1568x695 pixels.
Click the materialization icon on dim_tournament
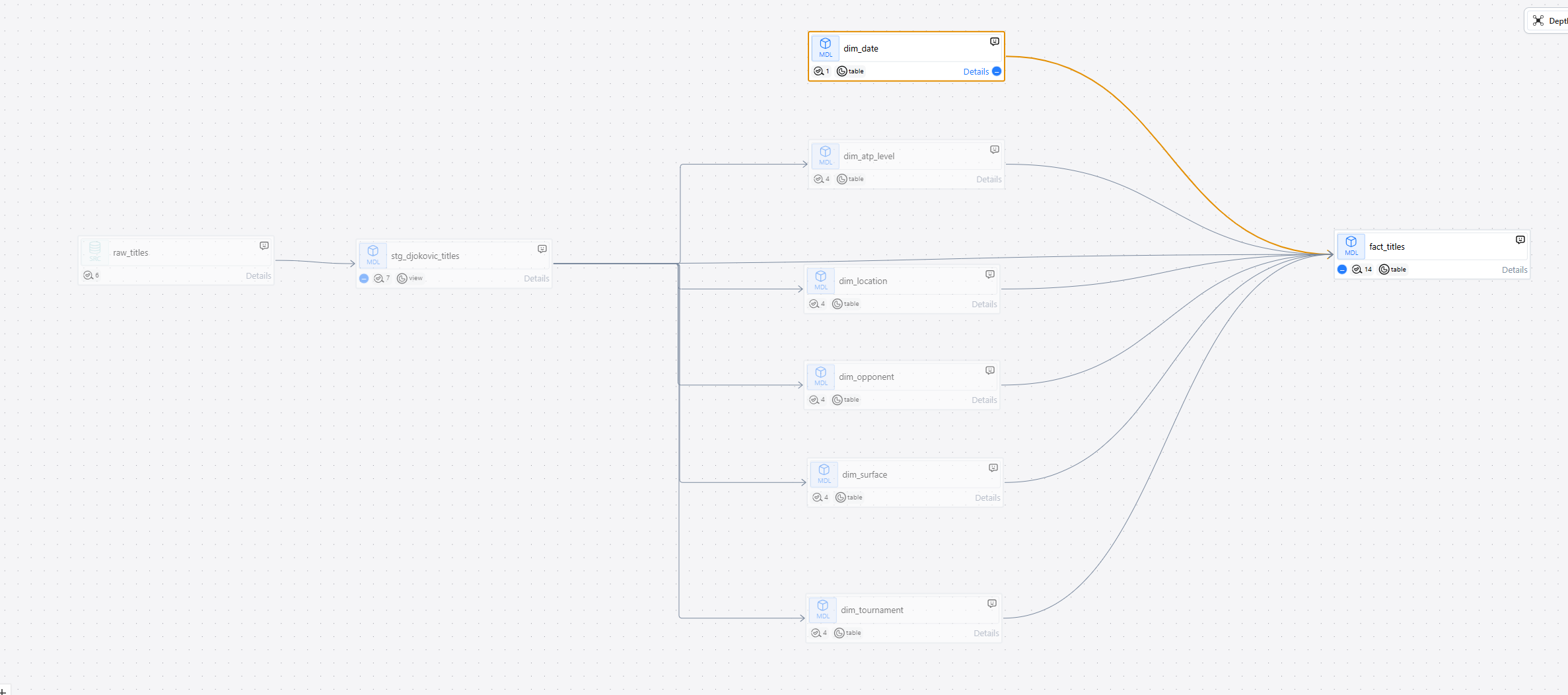(x=839, y=633)
